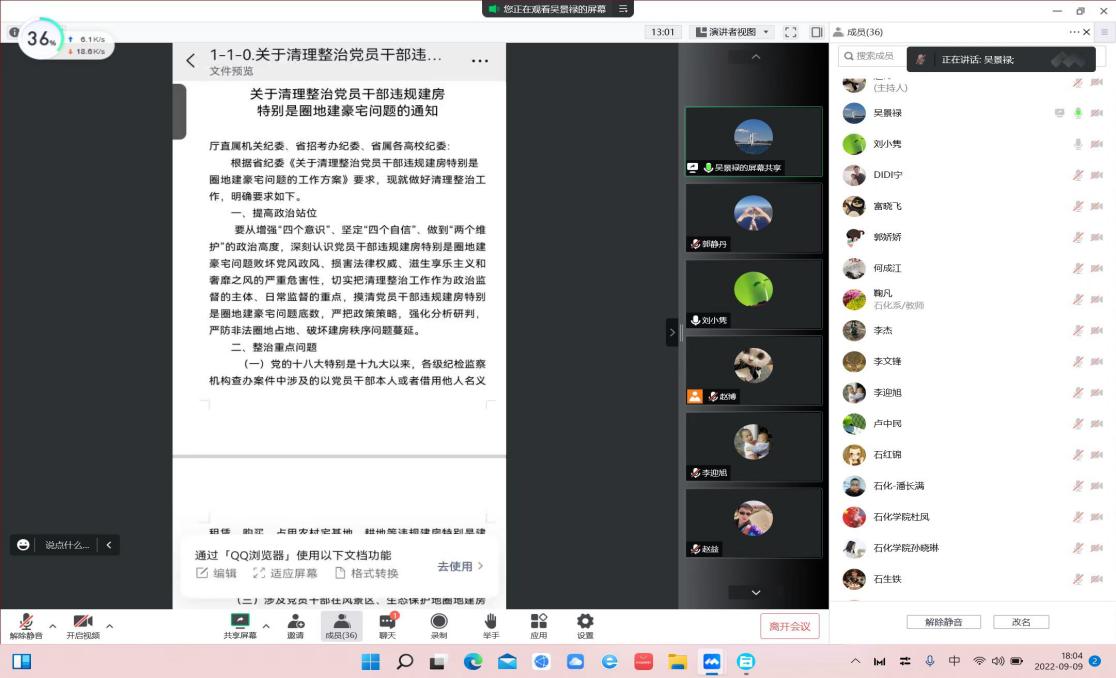
Task: Open the taskbar search magnifier
Action: (x=405, y=662)
